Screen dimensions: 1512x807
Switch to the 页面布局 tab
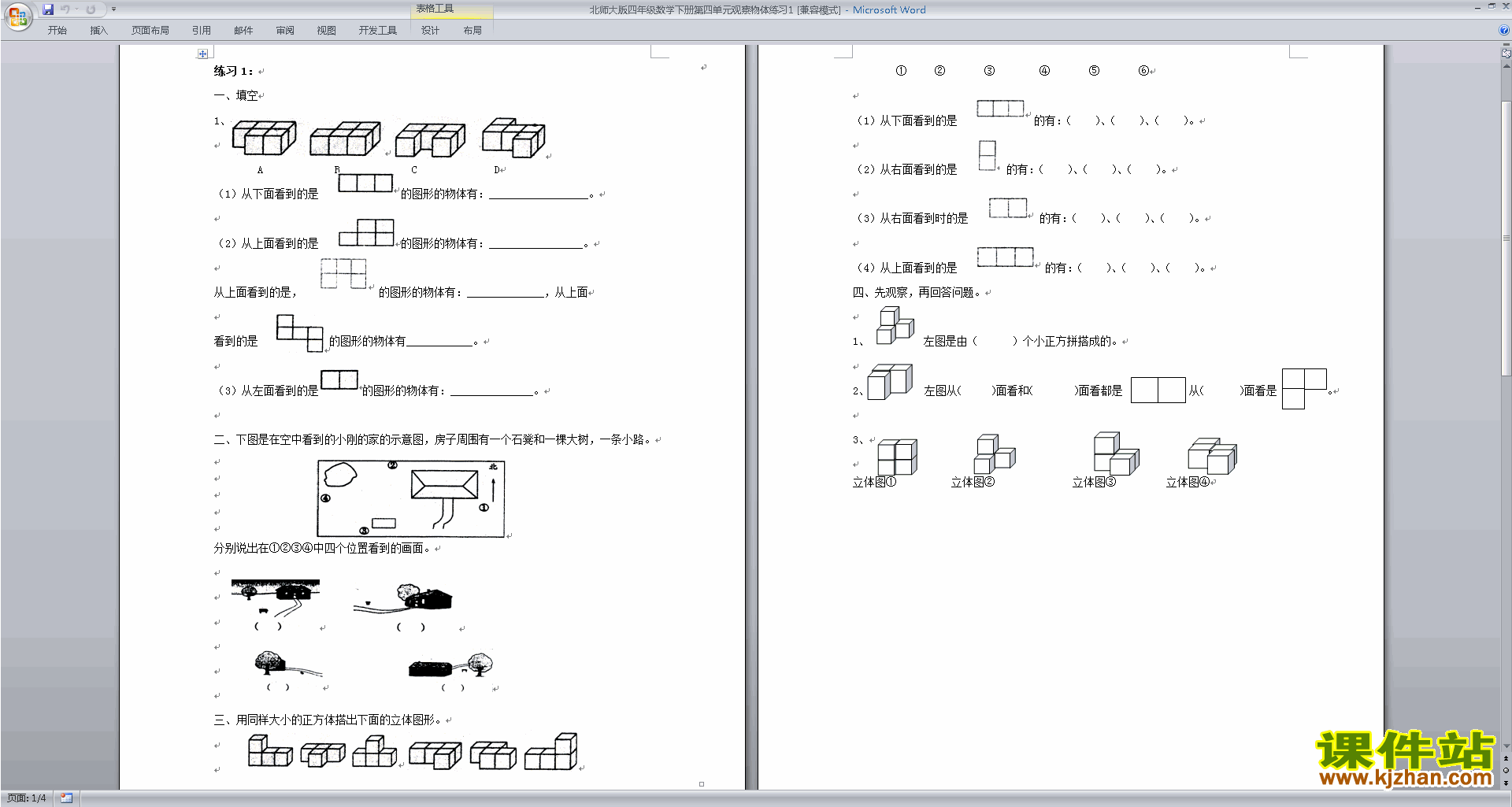[150, 31]
